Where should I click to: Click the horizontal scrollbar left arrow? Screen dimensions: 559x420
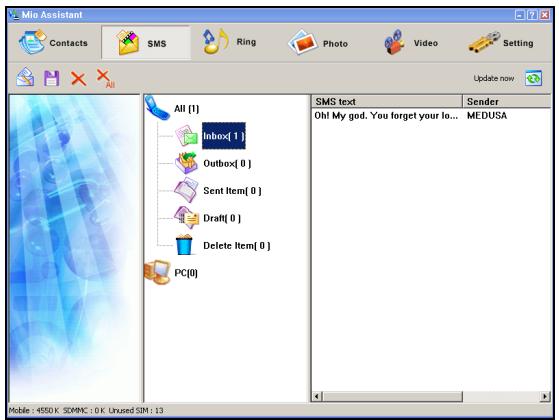[317, 396]
